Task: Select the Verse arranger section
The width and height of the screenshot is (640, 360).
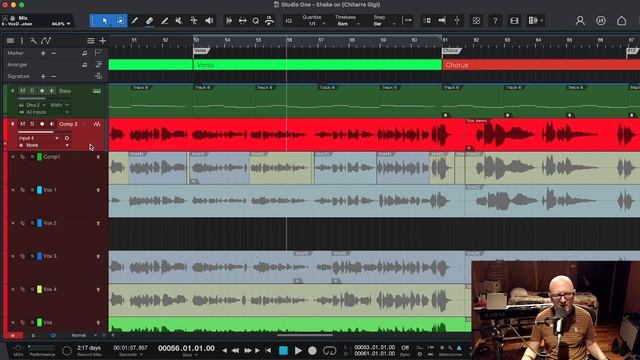Action: [318, 65]
